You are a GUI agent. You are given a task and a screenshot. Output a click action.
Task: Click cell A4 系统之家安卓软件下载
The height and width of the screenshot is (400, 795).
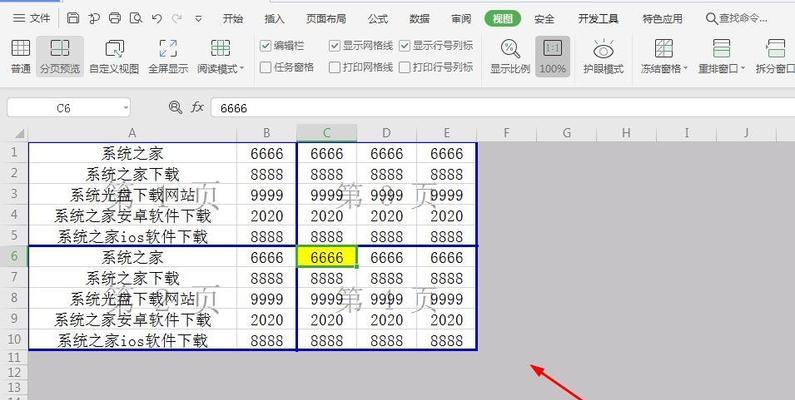pos(132,216)
